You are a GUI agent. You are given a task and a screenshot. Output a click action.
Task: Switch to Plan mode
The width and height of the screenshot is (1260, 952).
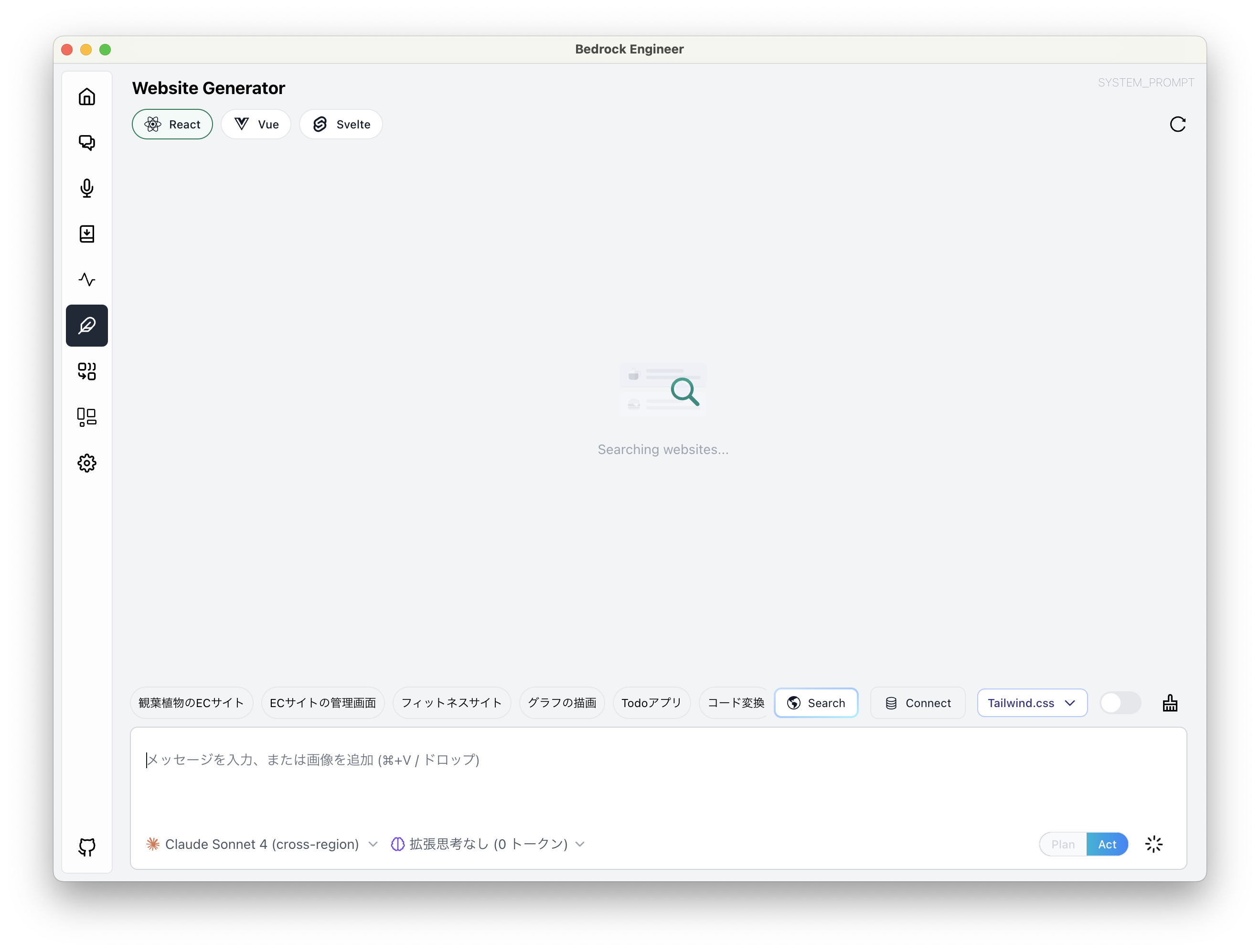1063,844
